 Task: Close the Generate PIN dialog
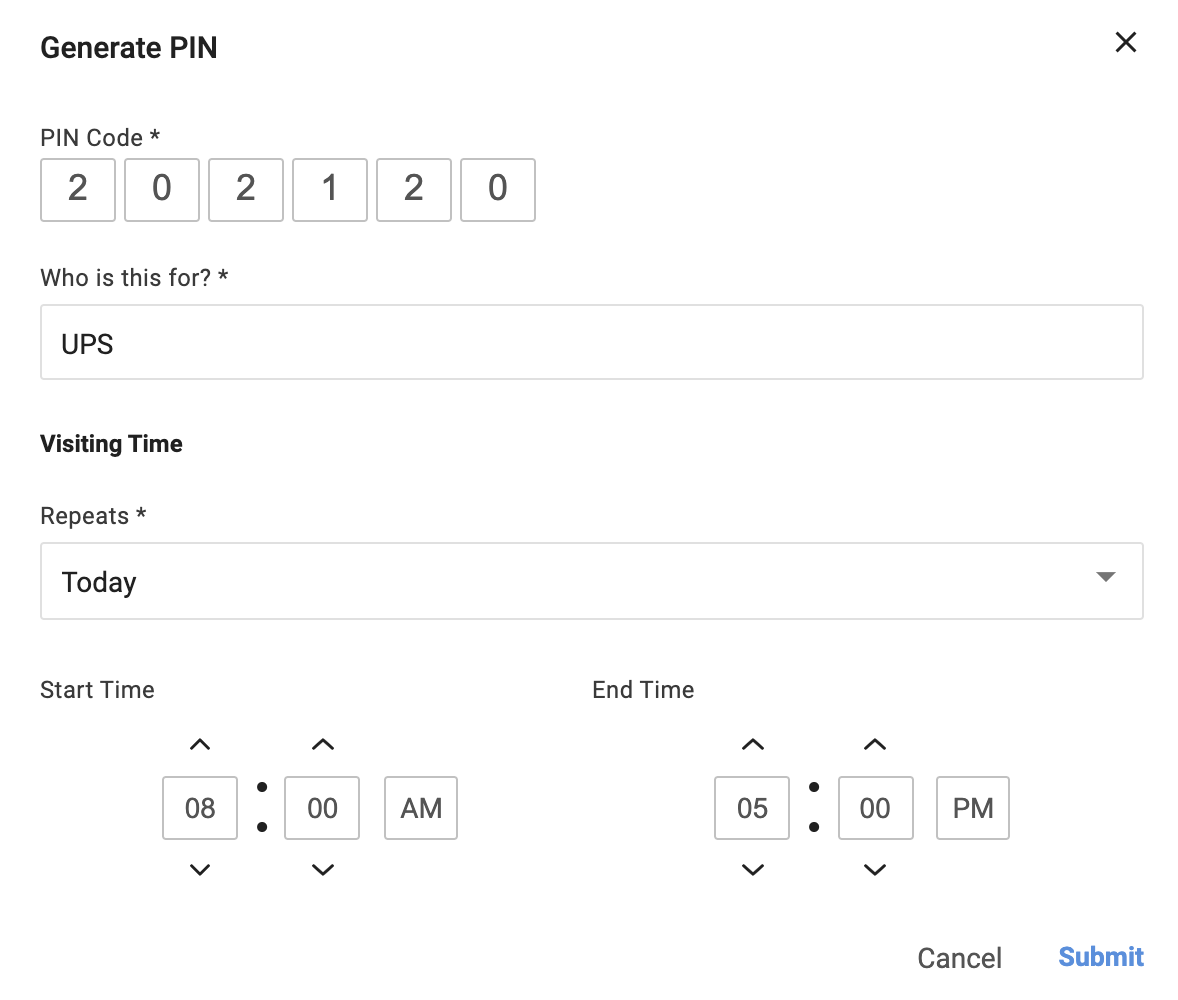click(x=1126, y=42)
